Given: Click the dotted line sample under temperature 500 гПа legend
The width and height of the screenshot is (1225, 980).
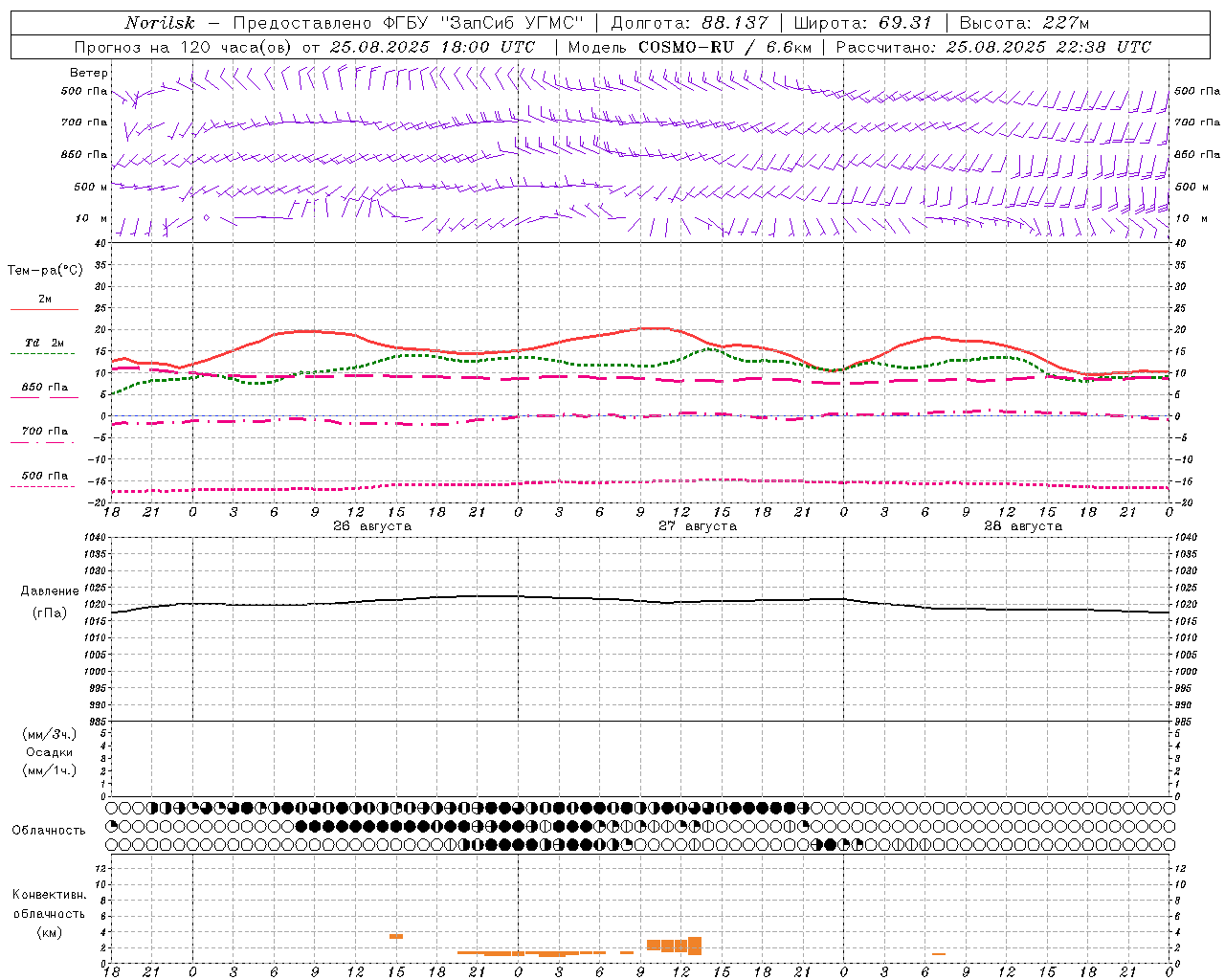Looking at the screenshot, I should [43, 486].
